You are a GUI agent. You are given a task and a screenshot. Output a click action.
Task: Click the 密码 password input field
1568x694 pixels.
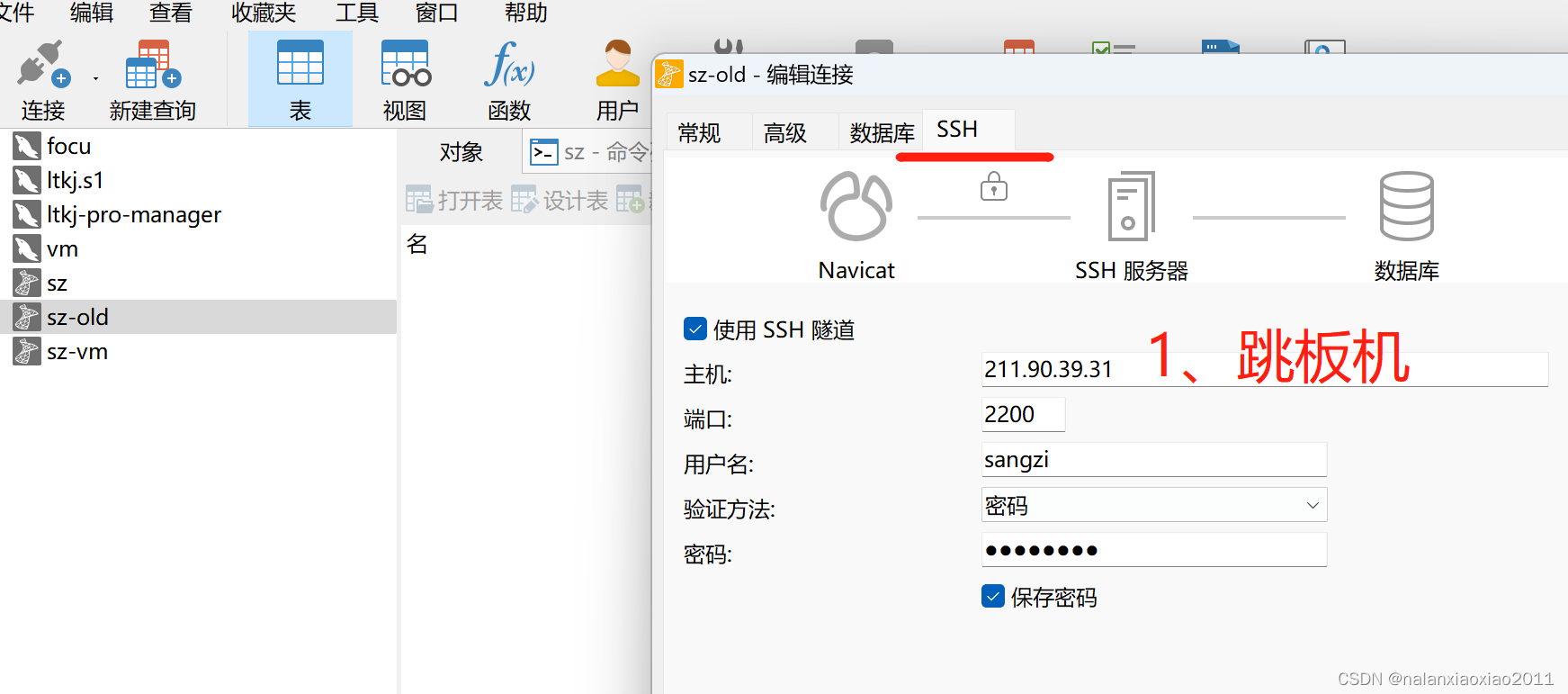[x=1154, y=550]
